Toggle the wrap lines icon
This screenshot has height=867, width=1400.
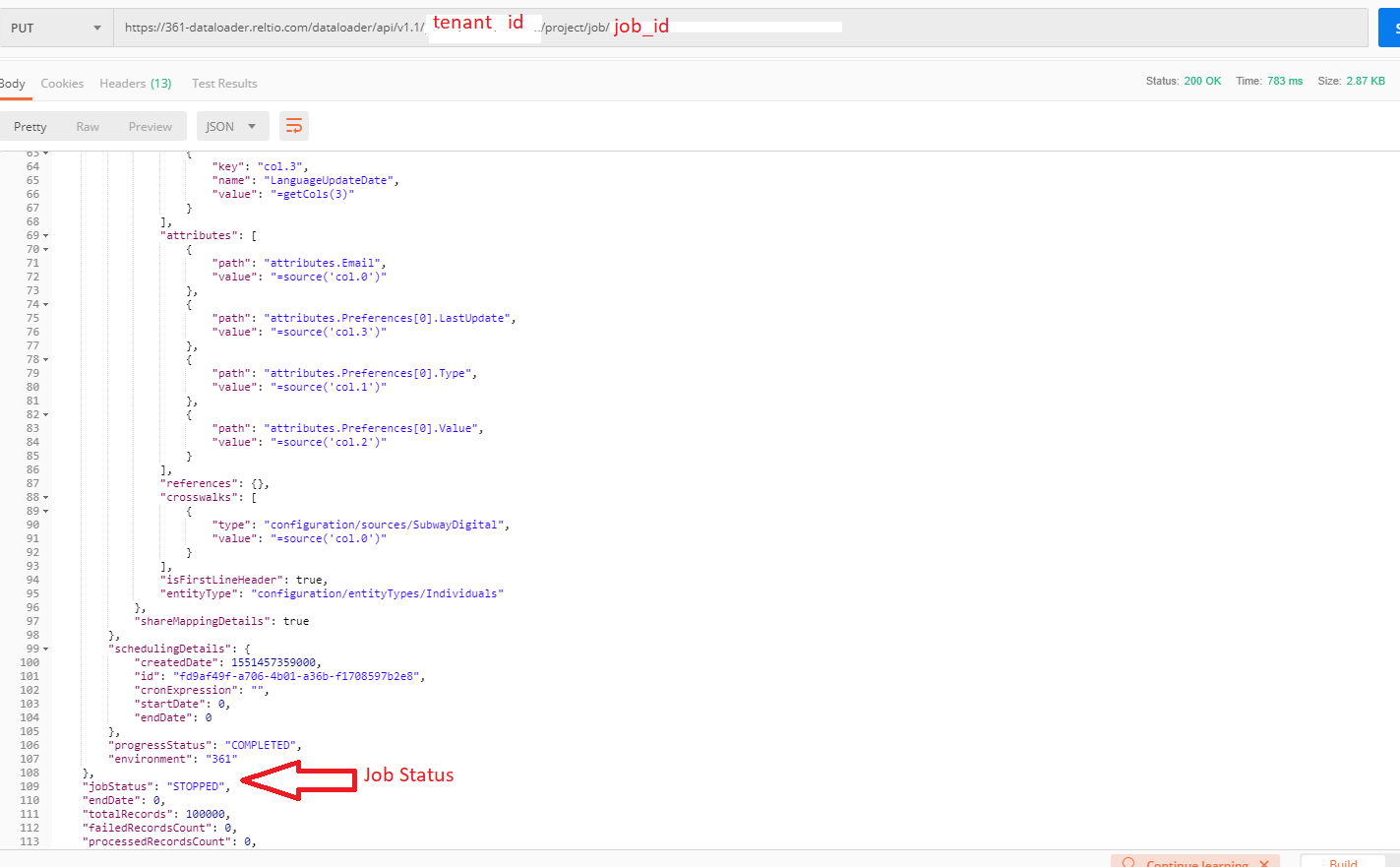point(293,126)
